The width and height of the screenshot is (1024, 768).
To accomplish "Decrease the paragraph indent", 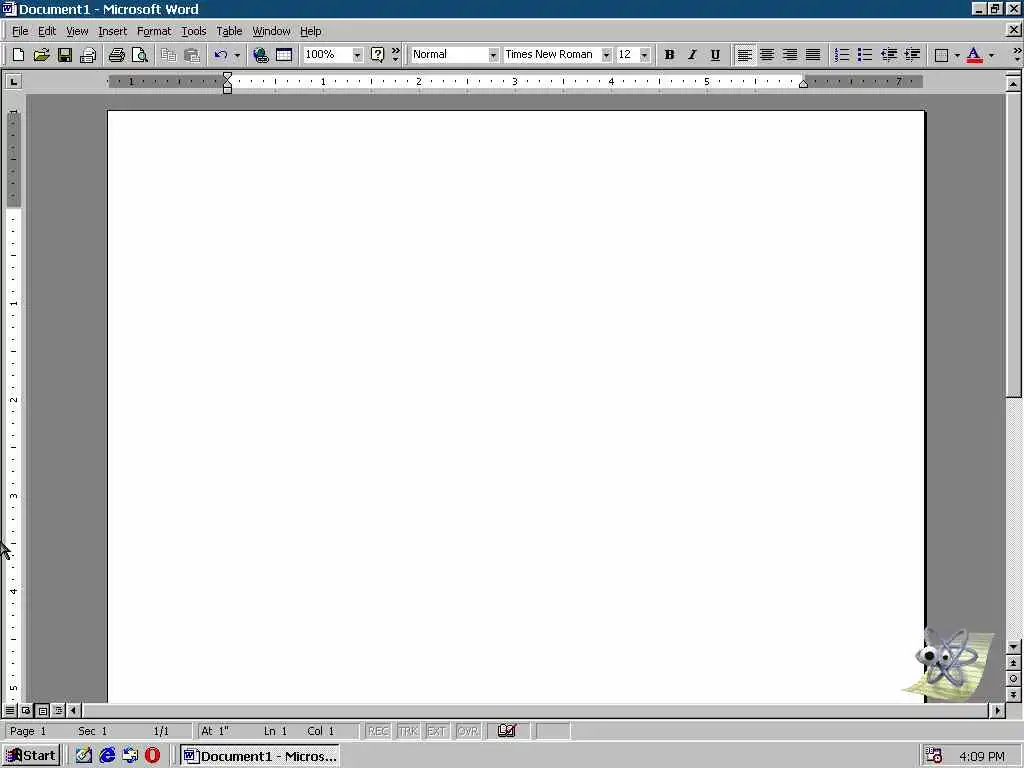I will (x=888, y=55).
